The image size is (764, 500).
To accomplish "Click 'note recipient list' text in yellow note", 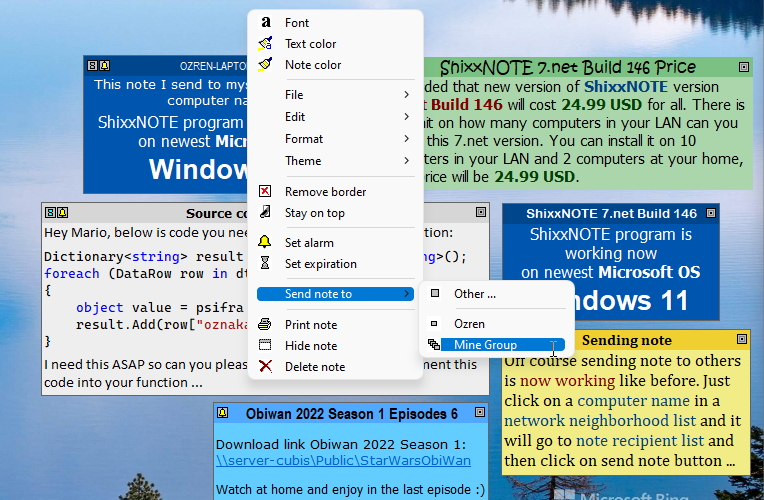I will (x=640, y=441).
